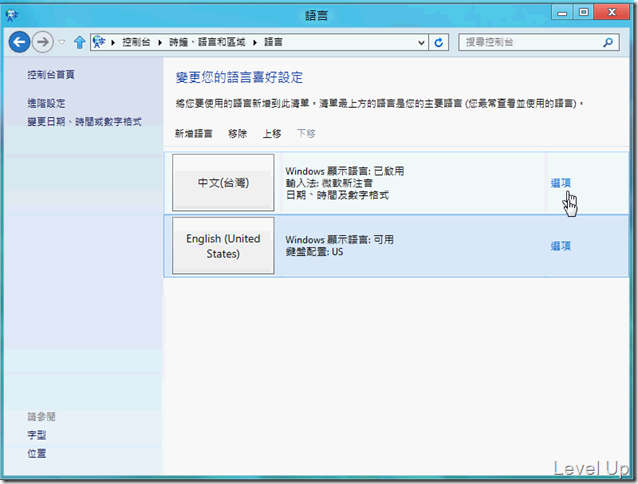Screen dimensions: 638x484
Task: Open the address bar history dropdown
Action: click(422, 42)
